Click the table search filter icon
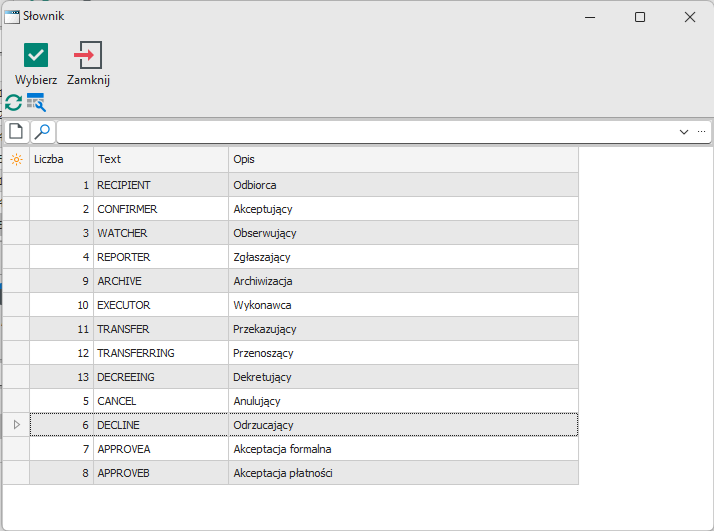This screenshot has width=714, height=531. (36, 102)
